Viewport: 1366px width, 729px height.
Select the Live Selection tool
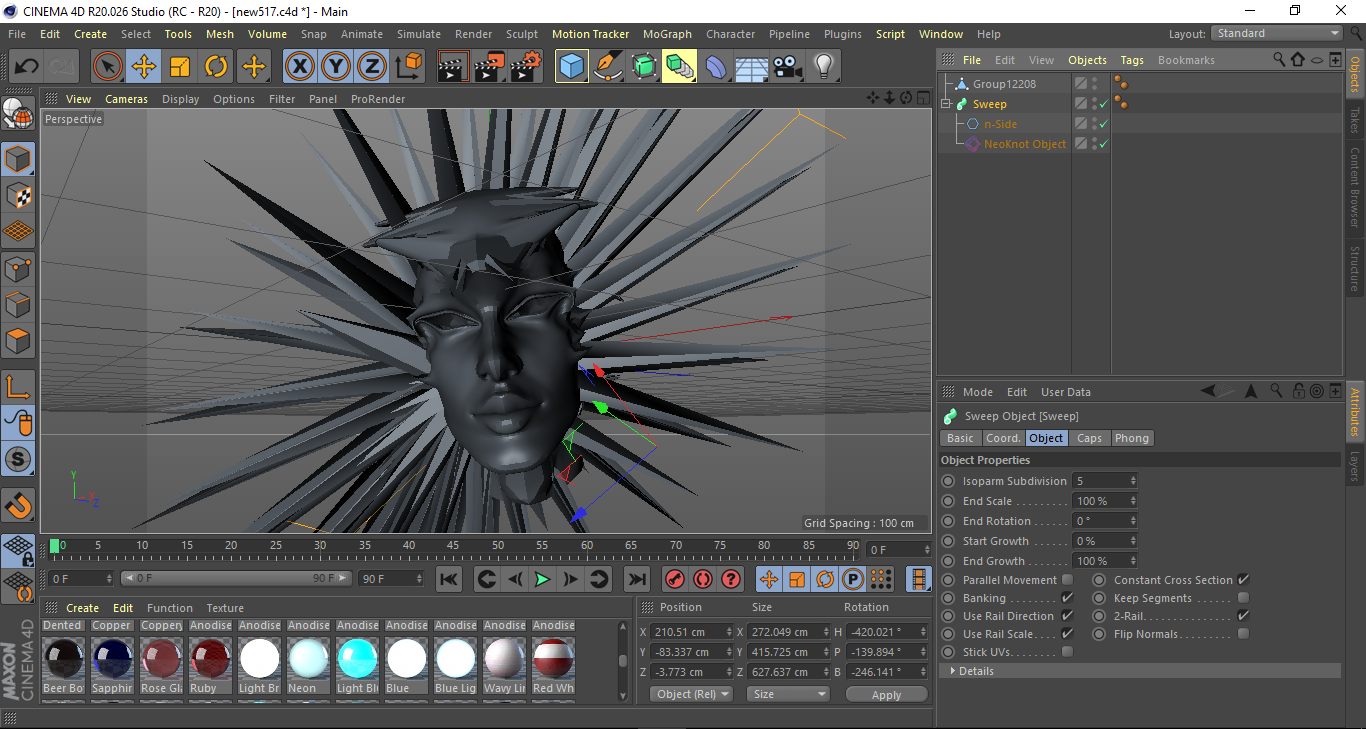click(x=108, y=67)
